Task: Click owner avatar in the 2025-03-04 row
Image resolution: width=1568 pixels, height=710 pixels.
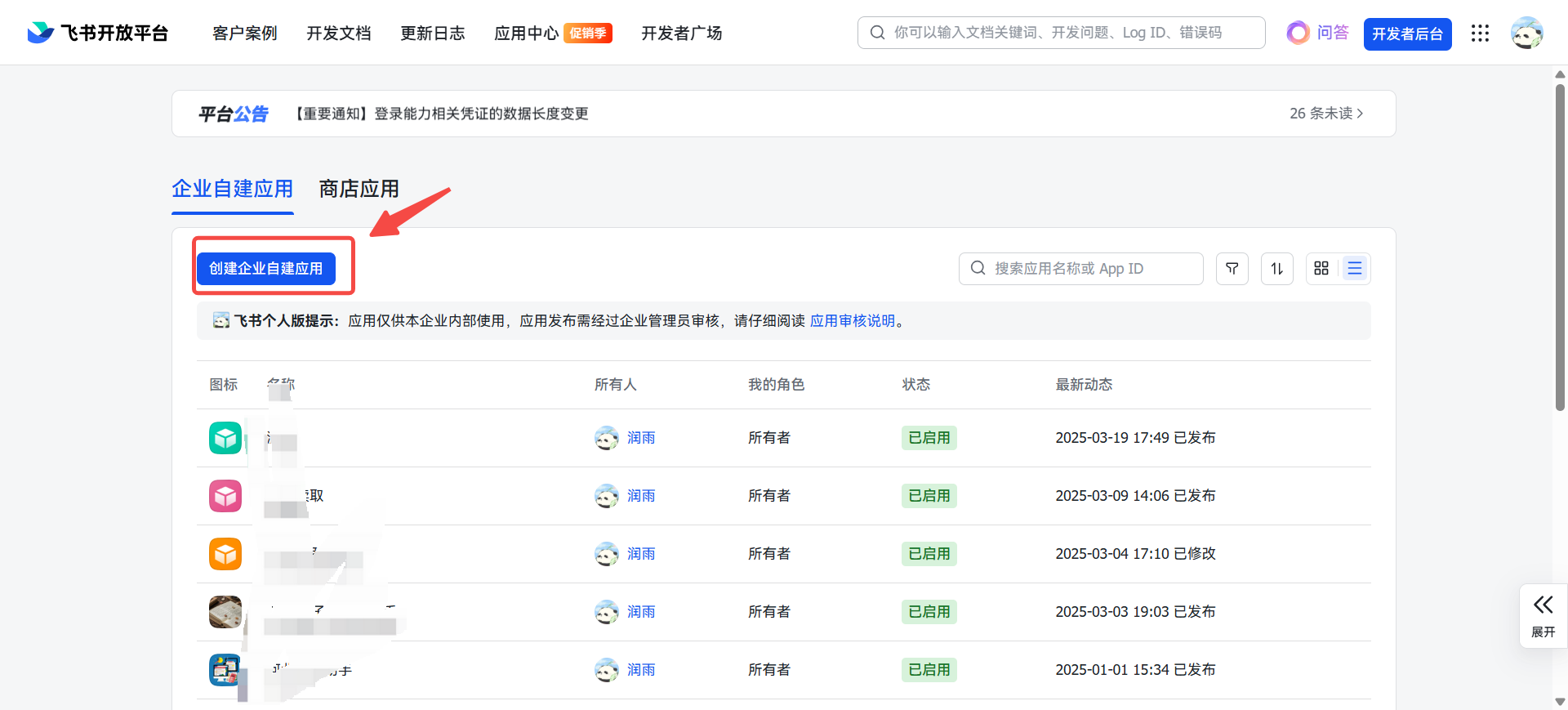Action: pos(607,554)
